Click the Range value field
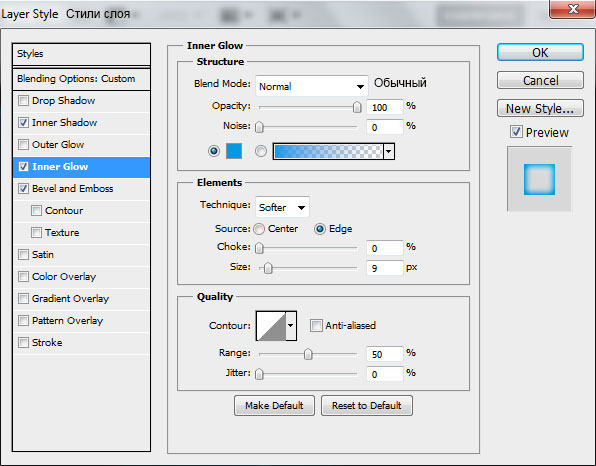The height and width of the screenshot is (466, 596). (x=385, y=354)
